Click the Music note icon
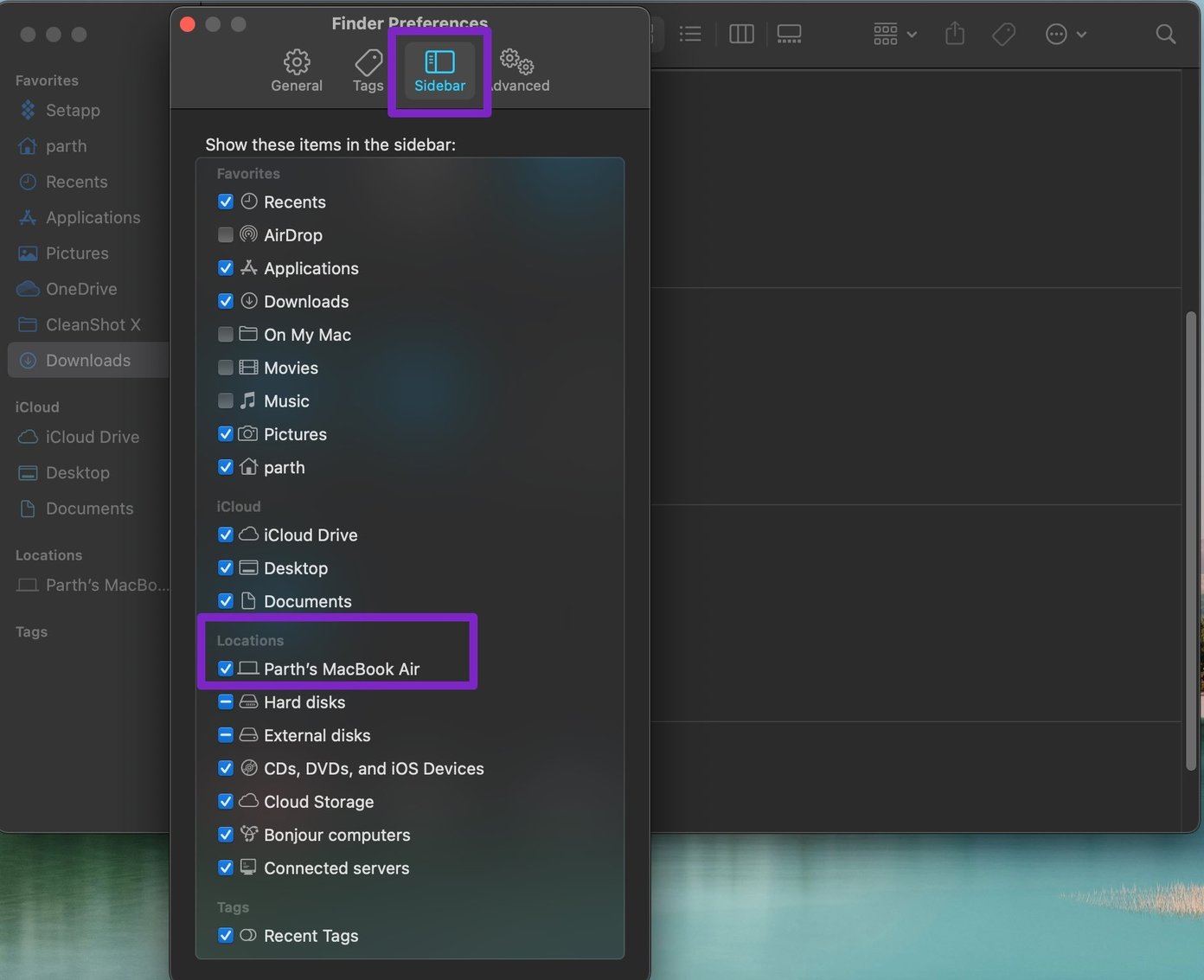 coord(249,400)
